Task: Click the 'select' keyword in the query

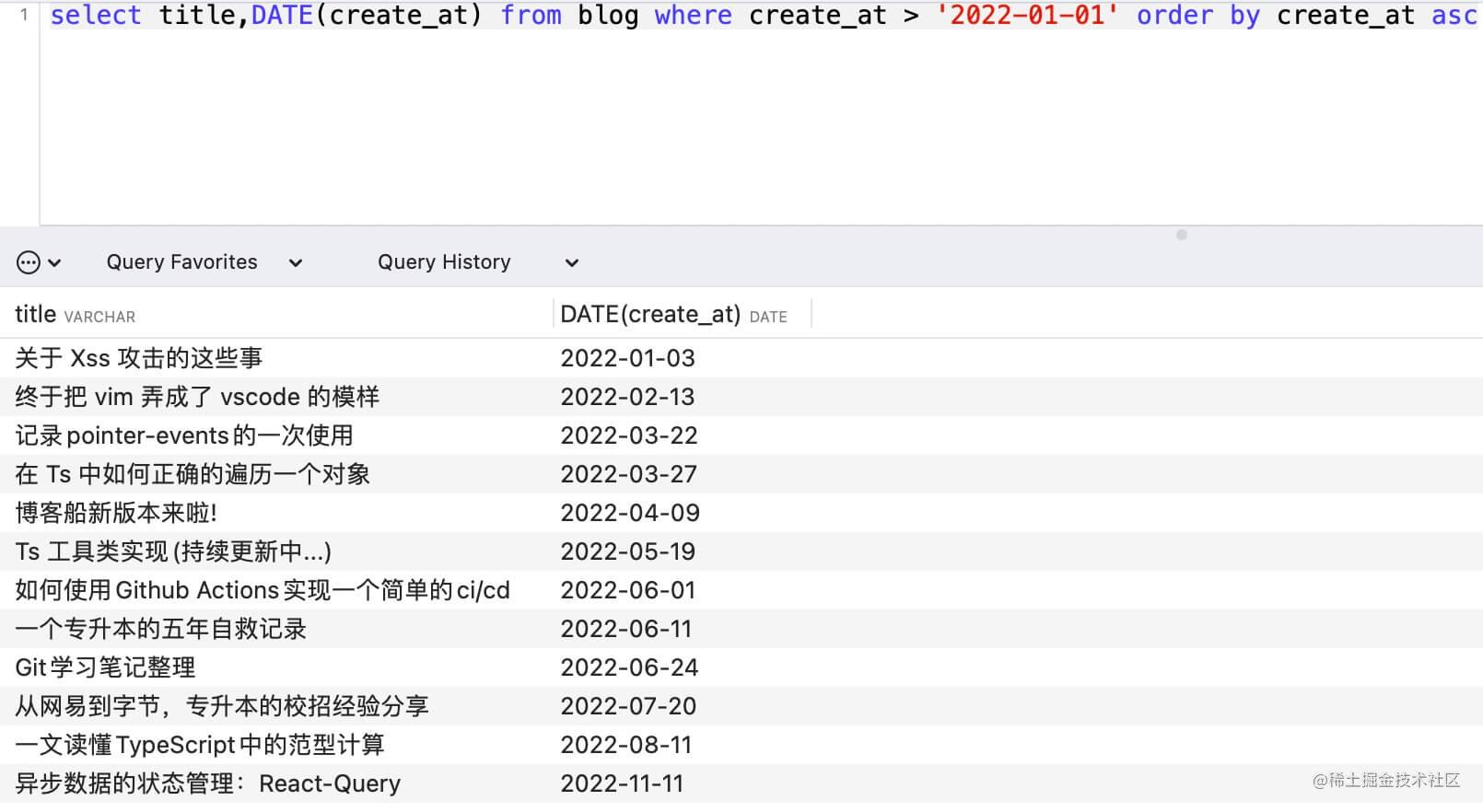Action: pyautogui.click(x=96, y=16)
